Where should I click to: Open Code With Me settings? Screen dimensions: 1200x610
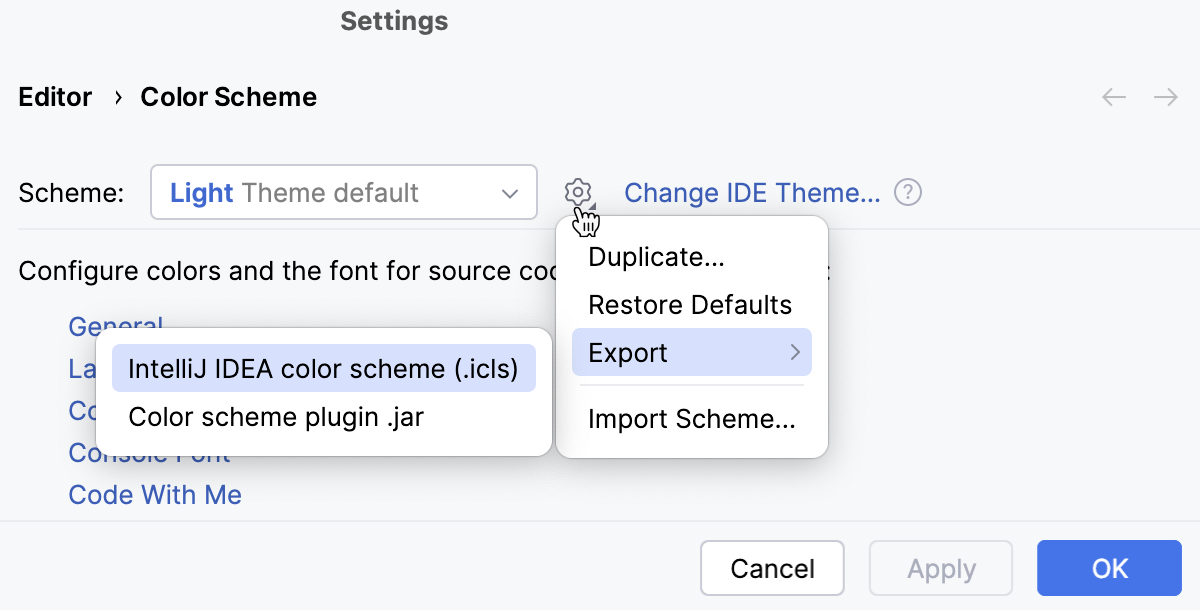pyautogui.click(x=155, y=494)
